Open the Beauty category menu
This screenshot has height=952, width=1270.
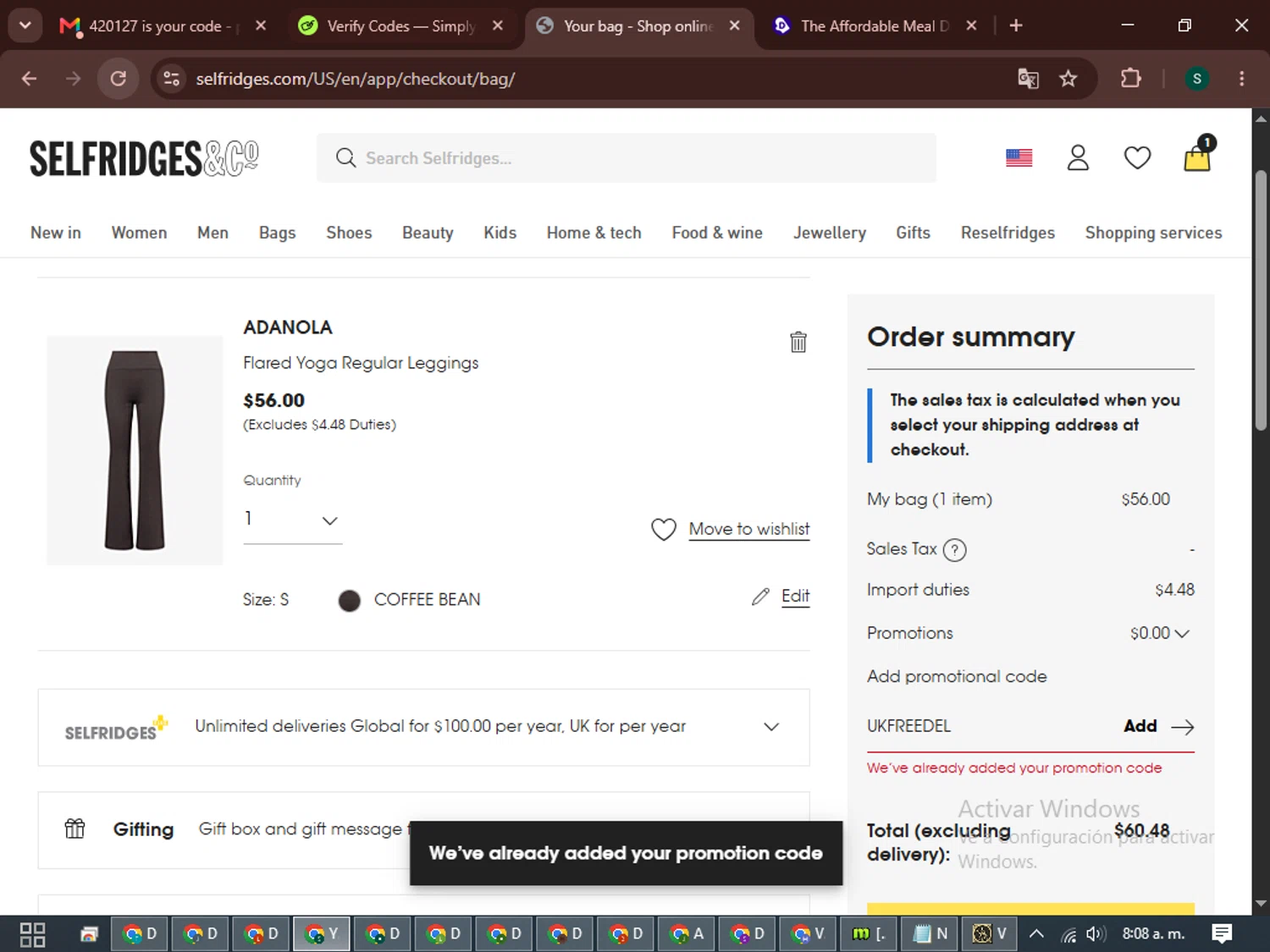pos(428,233)
